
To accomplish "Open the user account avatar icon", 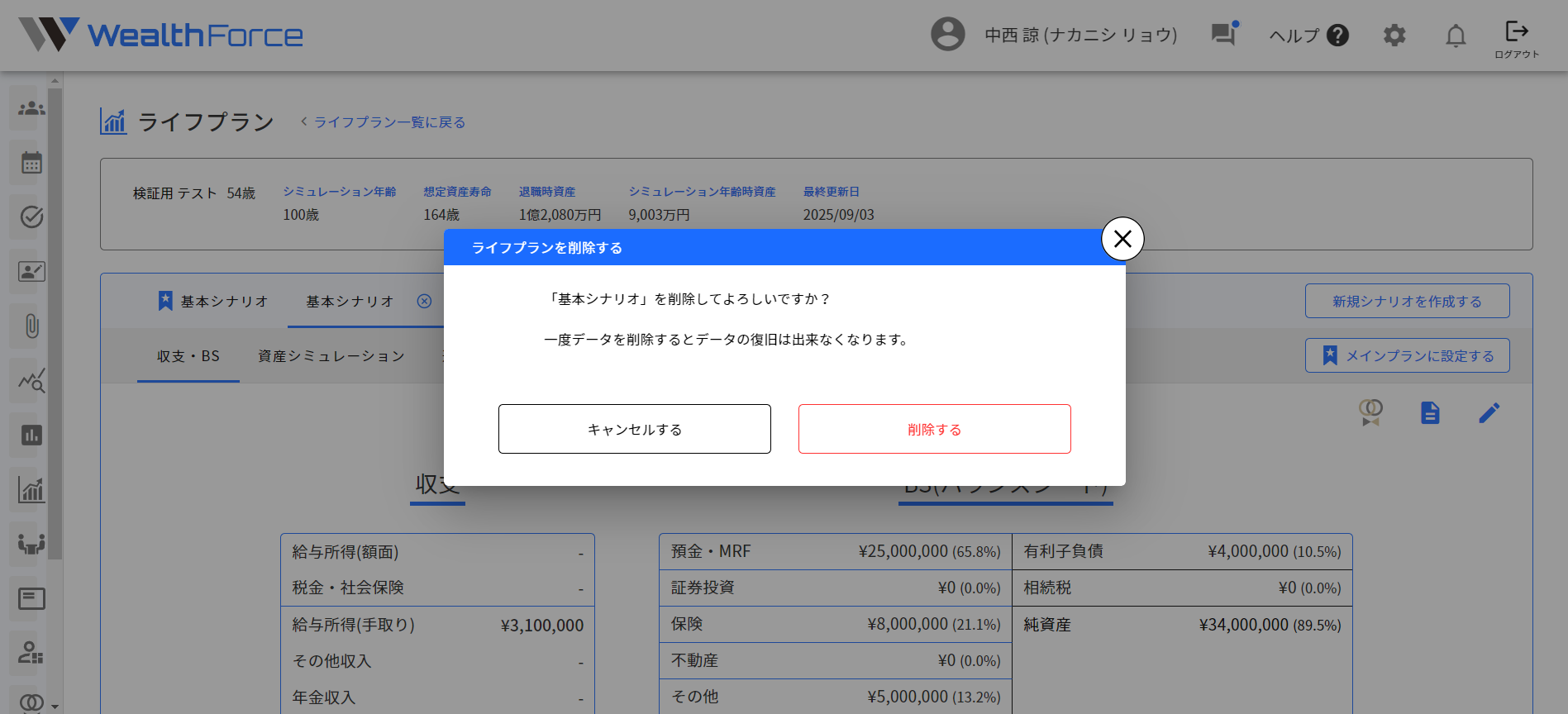I will tap(947, 35).
